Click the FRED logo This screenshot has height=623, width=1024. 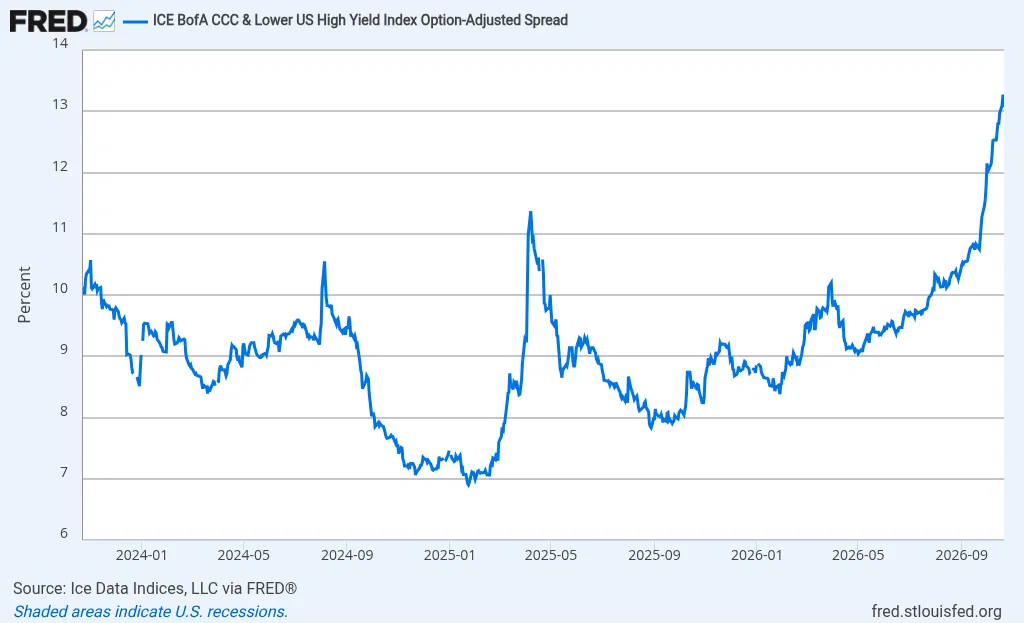(48, 21)
